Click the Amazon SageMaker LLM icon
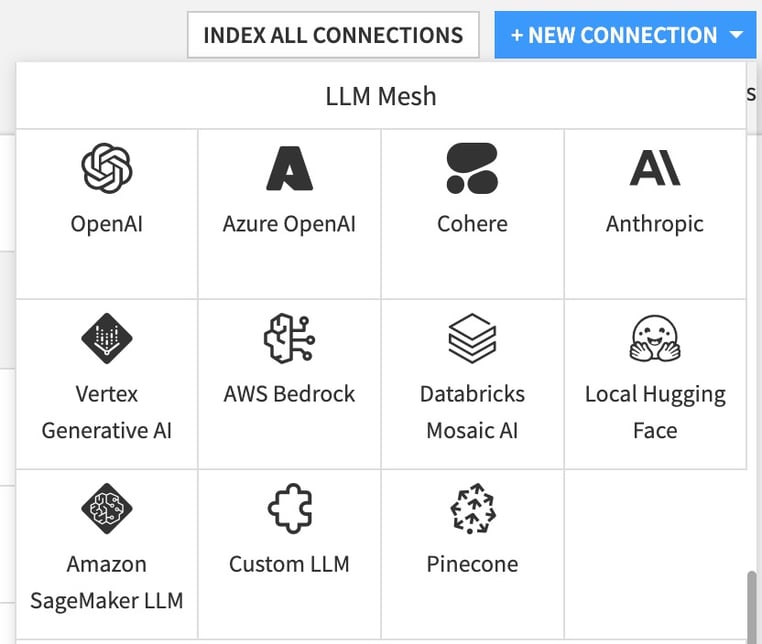 pyautogui.click(x=106, y=509)
